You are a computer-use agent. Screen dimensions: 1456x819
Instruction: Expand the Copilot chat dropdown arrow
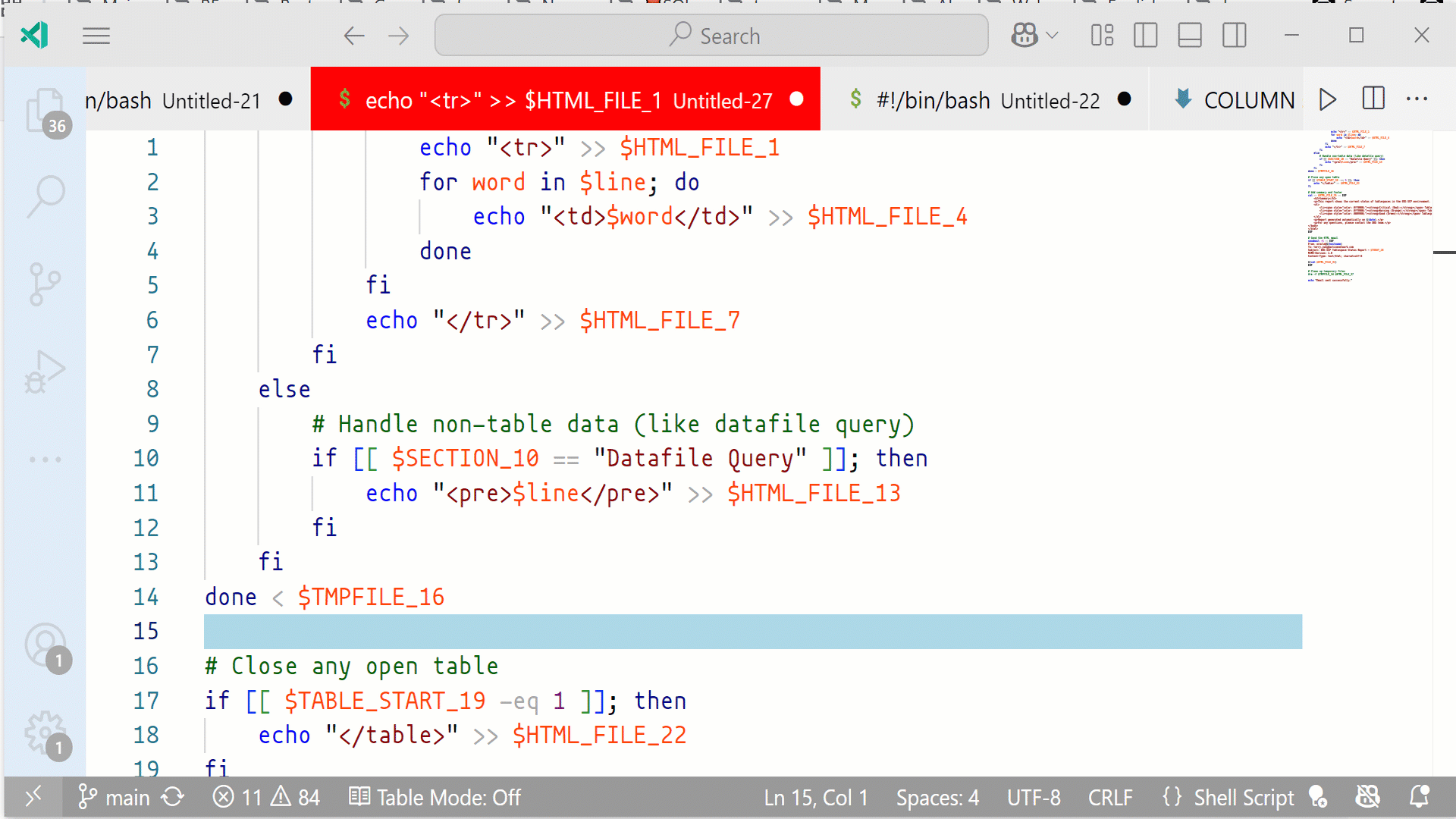pyautogui.click(x=1053, y=36)
